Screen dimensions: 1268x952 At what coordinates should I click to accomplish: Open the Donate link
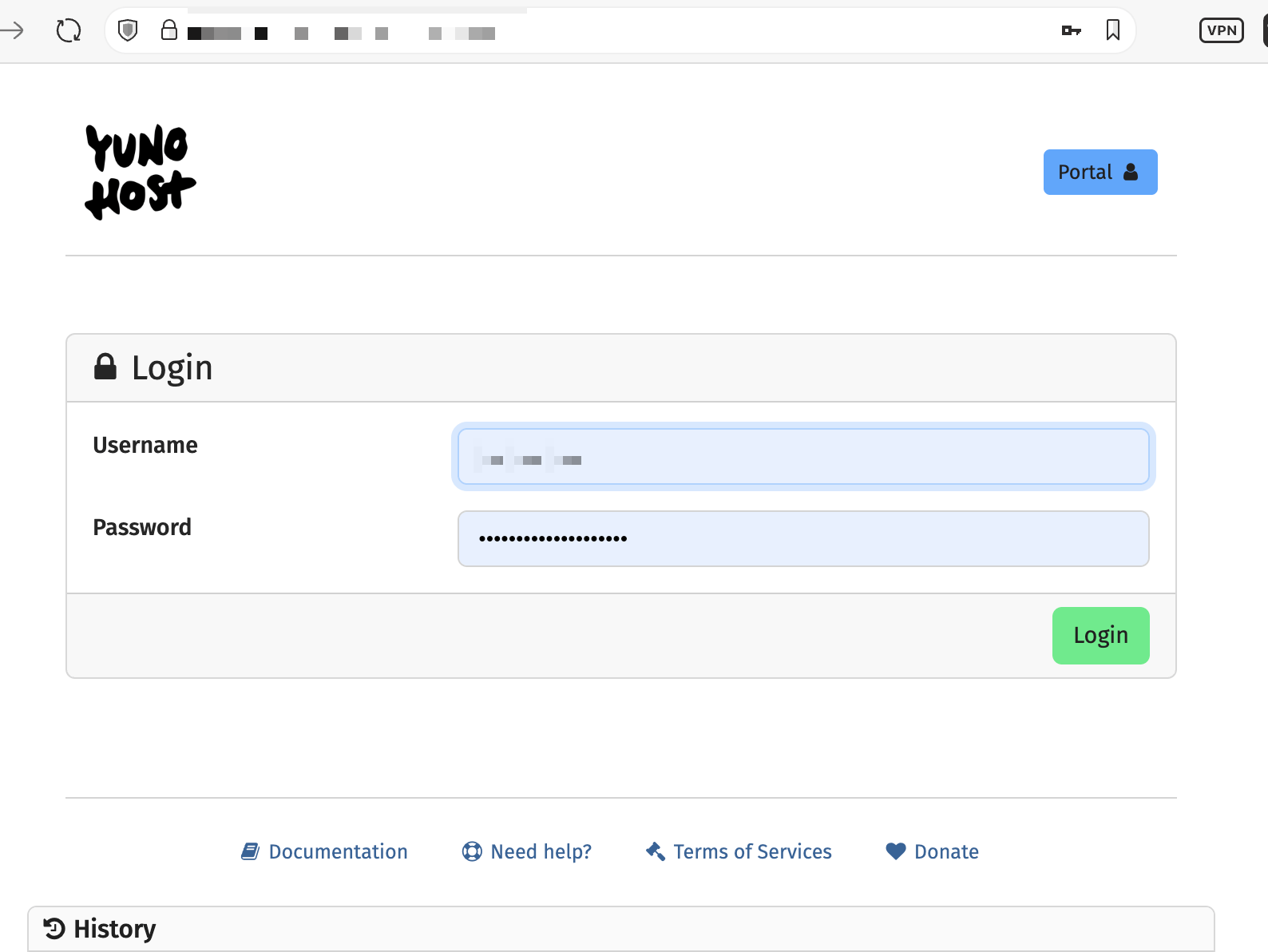[x=932, y=852]
